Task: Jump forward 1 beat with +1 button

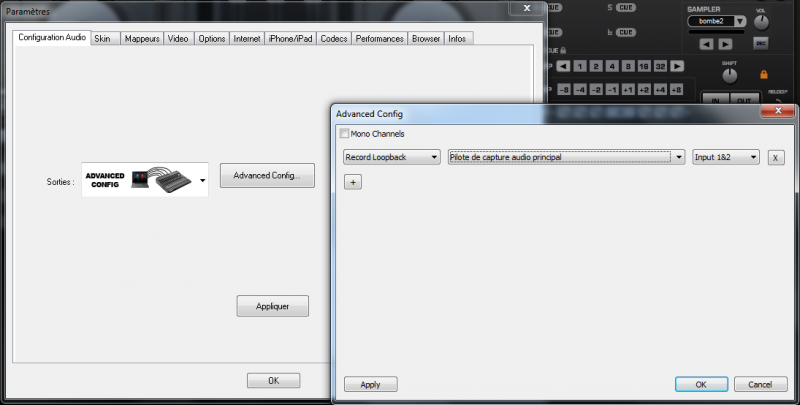Action: [x=628, y=90]
